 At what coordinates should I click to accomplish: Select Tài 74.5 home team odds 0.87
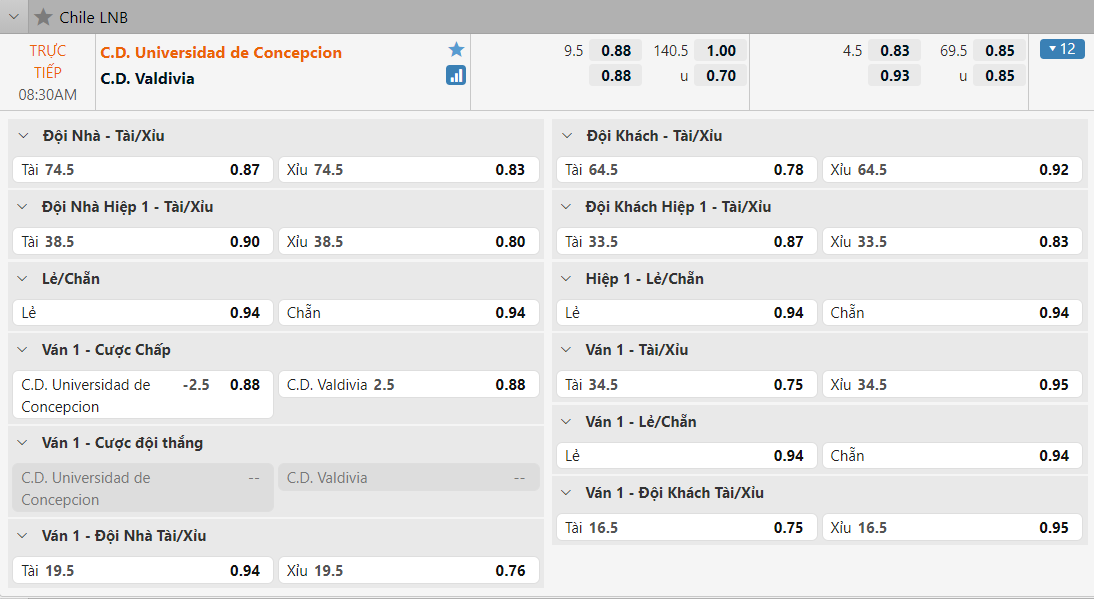click(141, 170)
